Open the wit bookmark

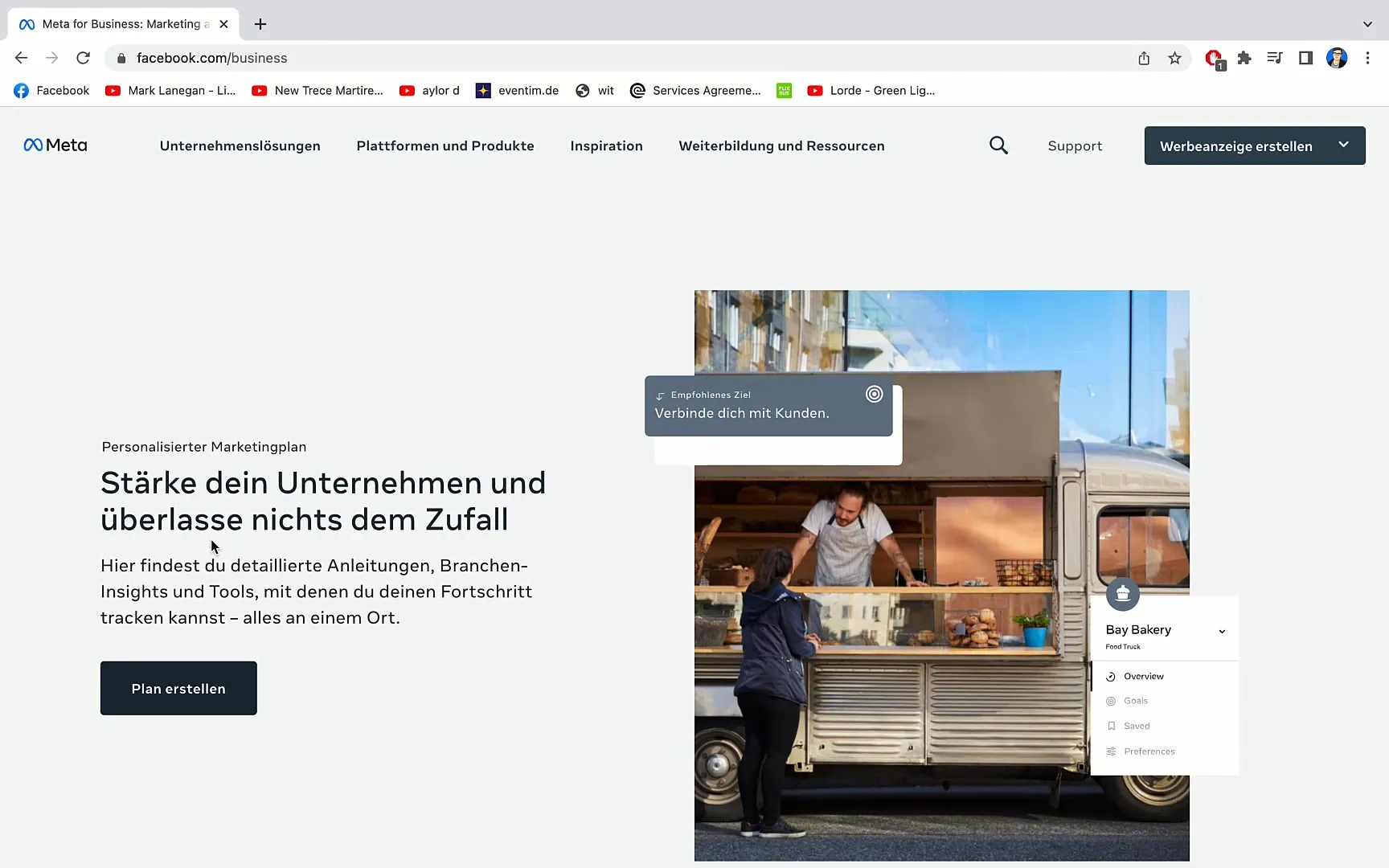pos(595,91)
